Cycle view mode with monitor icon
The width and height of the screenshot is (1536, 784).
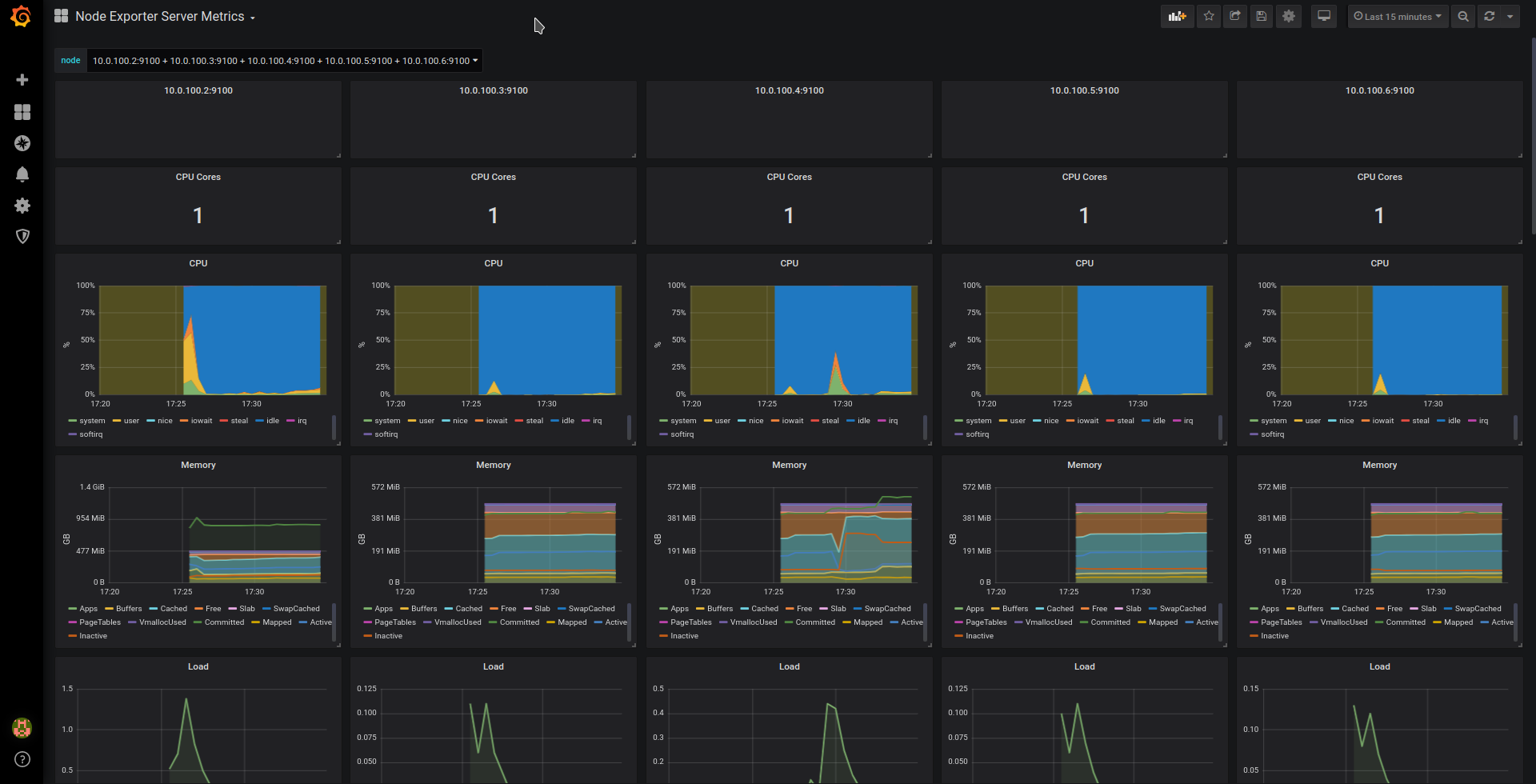(1324, 17)
